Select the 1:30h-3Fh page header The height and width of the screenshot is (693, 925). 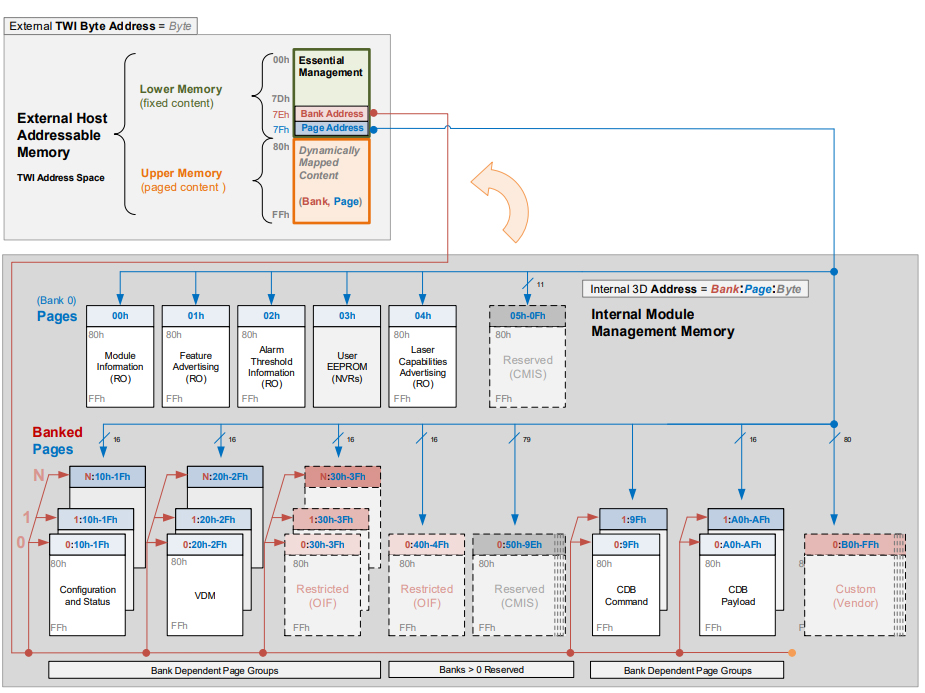click(x=331, y=520)
